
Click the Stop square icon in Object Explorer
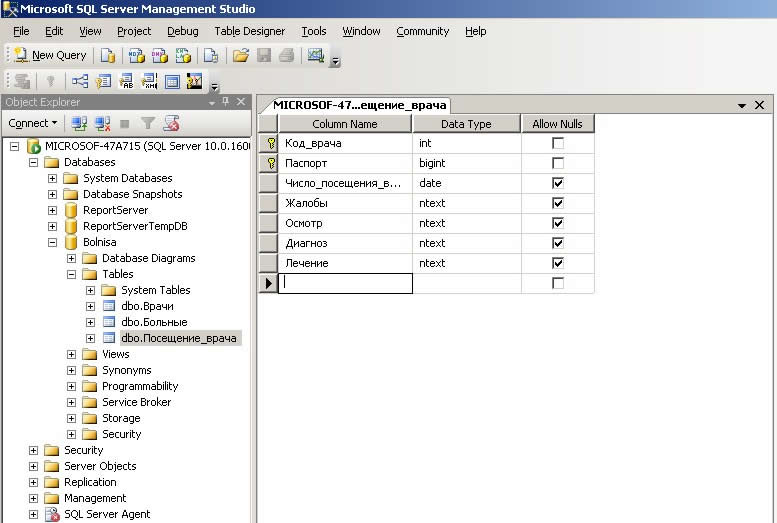tap(125, 123)
